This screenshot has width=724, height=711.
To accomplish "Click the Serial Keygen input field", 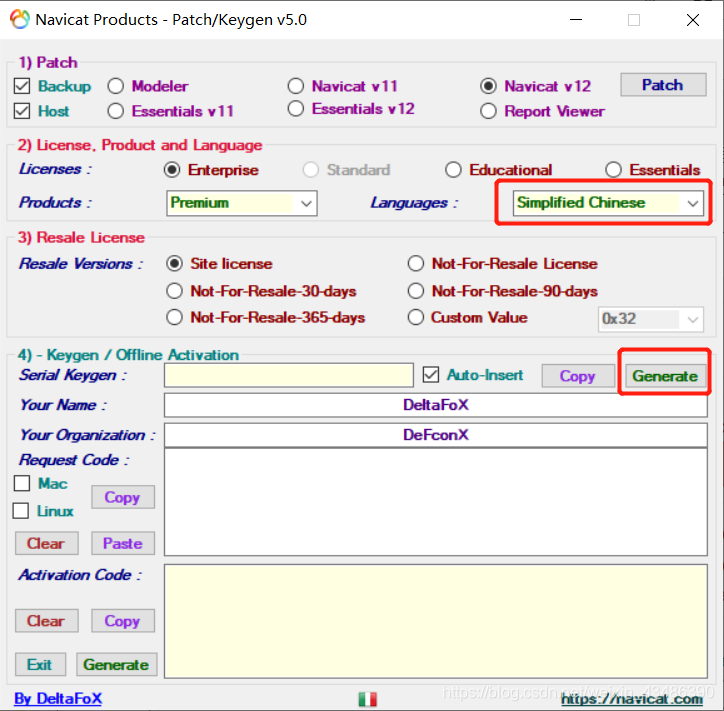I will (289, 375).
